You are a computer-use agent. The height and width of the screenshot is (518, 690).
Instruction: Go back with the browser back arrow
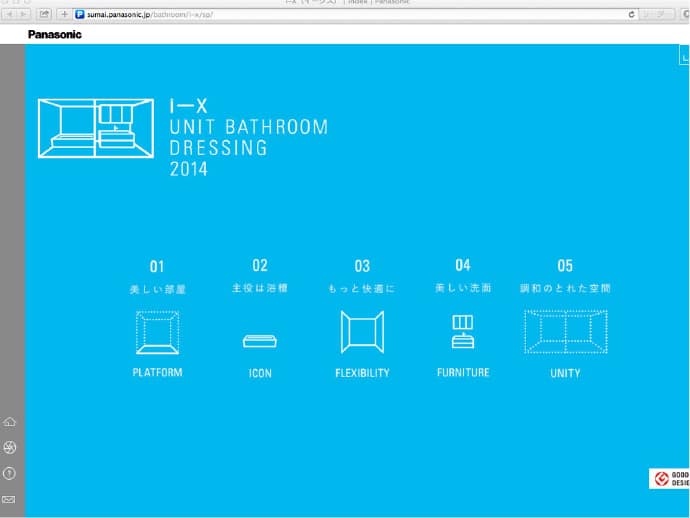pyautogui.click(x=10, y=15)
